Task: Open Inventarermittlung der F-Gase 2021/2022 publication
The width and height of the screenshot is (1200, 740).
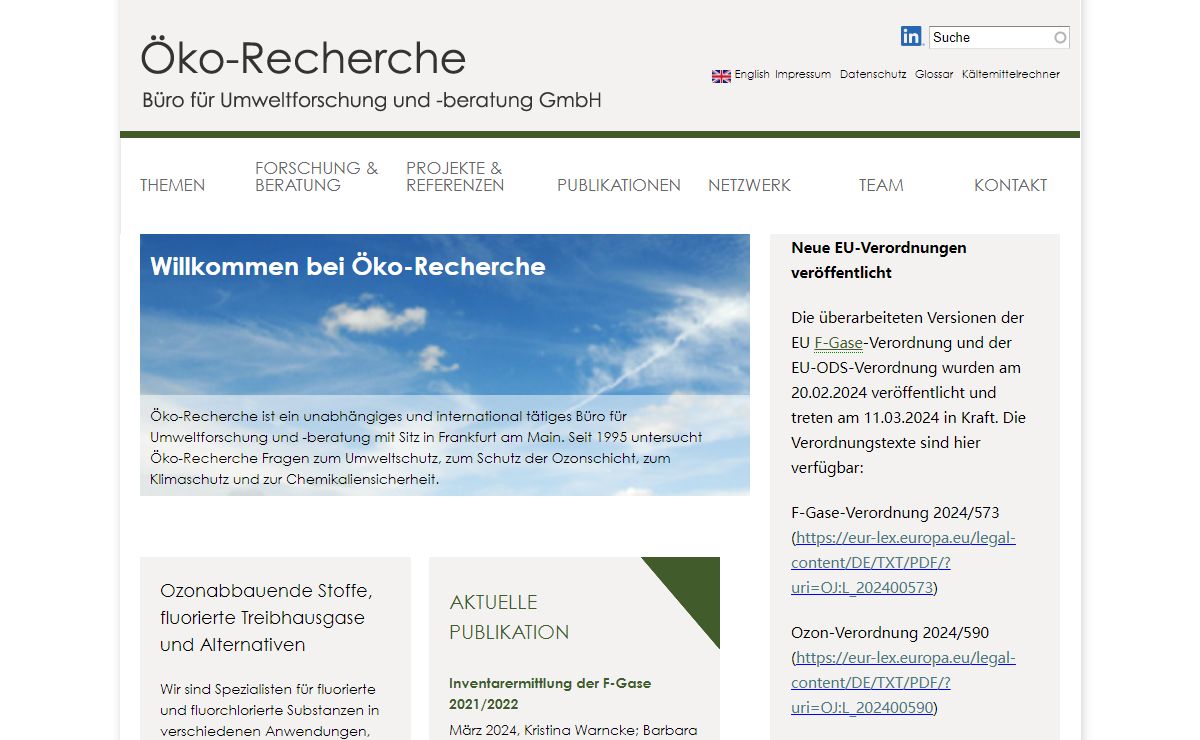Action: pos(550,693)
